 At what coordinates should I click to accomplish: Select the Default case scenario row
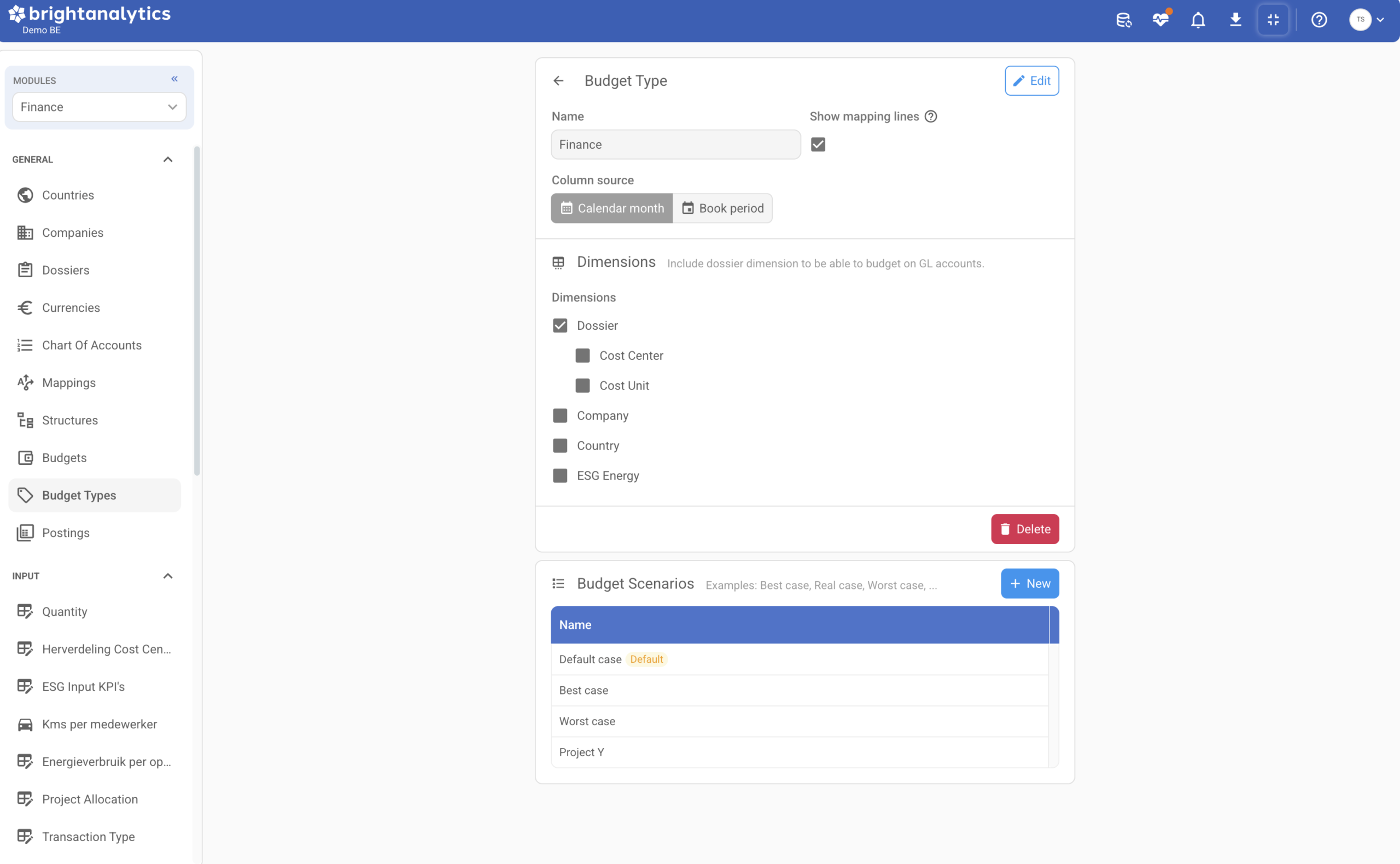click(x=800, y=659)
